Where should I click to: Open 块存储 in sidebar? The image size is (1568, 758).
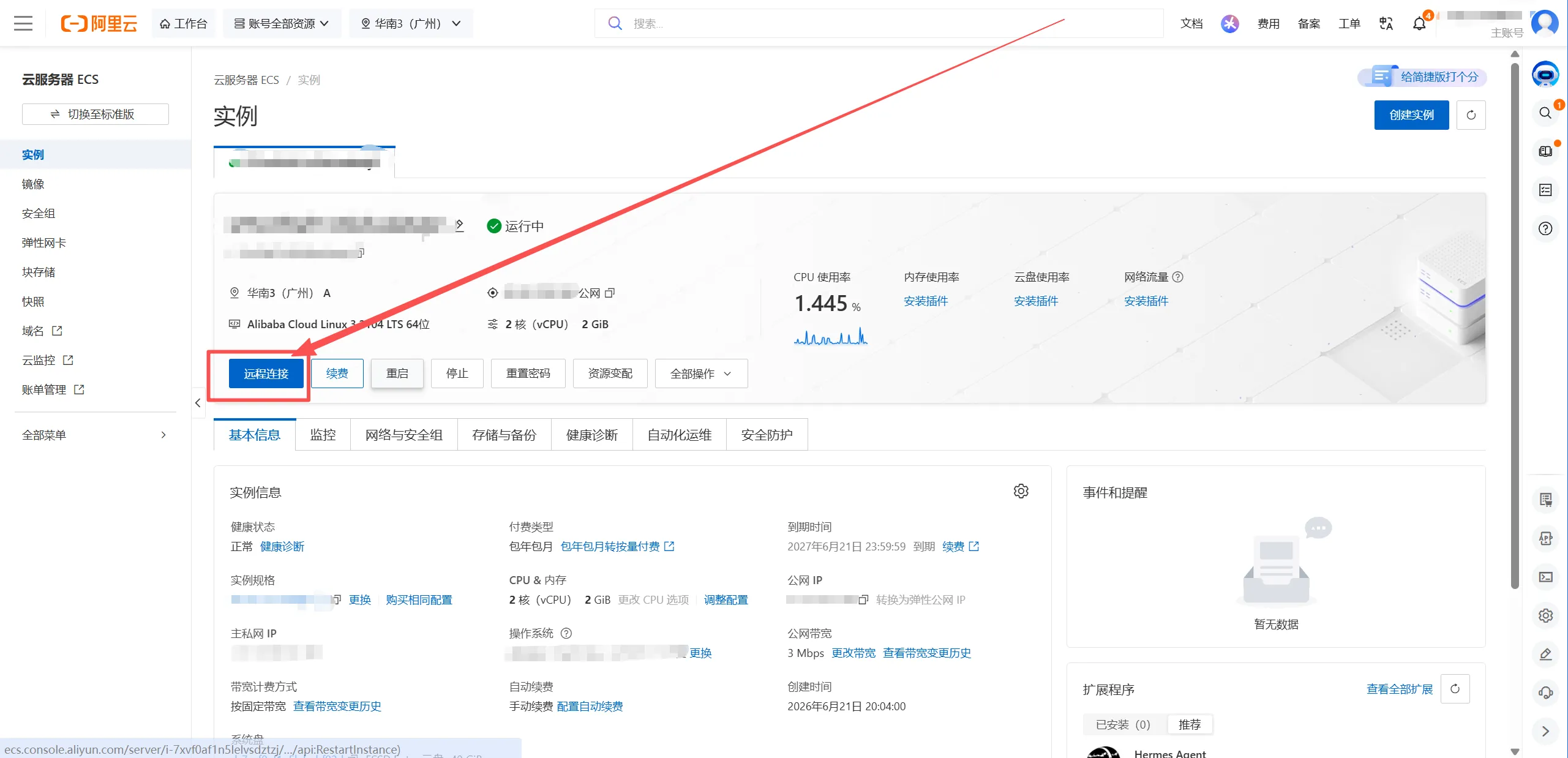[x=39, y=272]
